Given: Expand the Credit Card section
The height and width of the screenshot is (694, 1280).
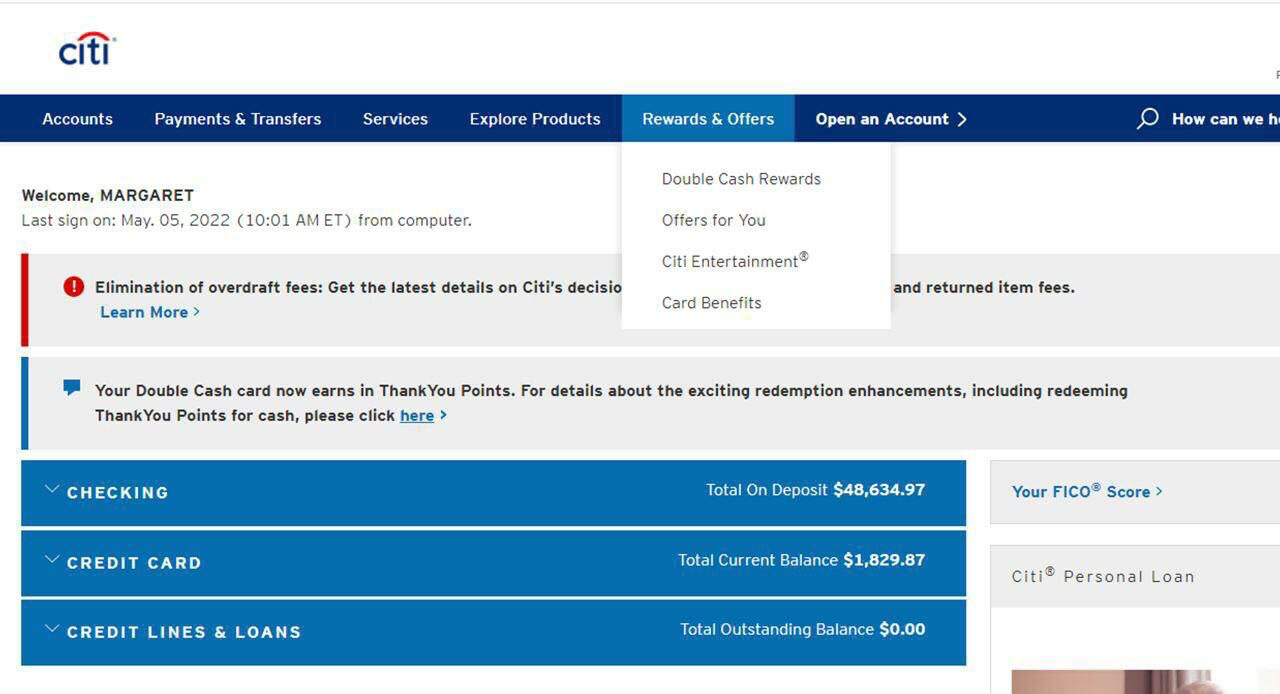Looking at the screenshot, I should [x=493, y=563].
